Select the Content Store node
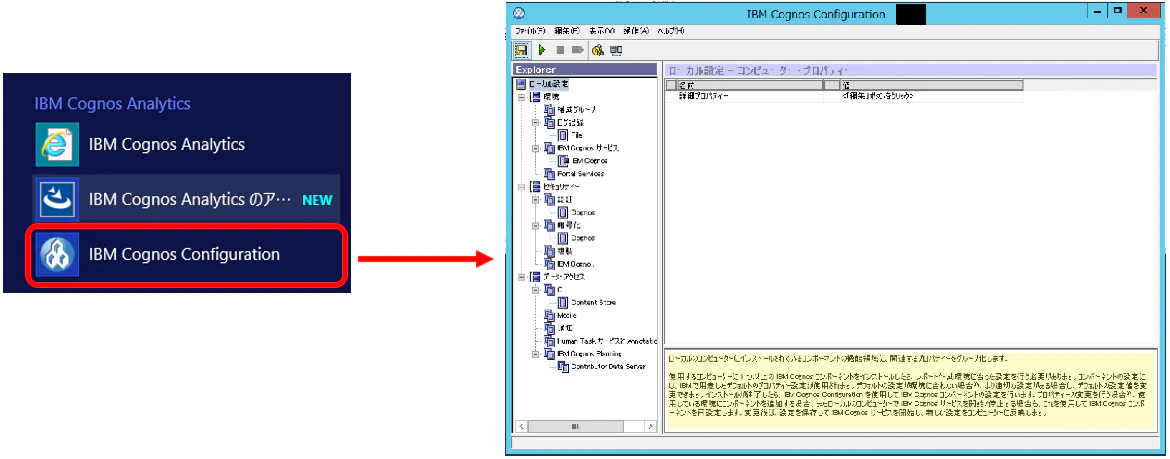1170x459 pixels. 593,303
